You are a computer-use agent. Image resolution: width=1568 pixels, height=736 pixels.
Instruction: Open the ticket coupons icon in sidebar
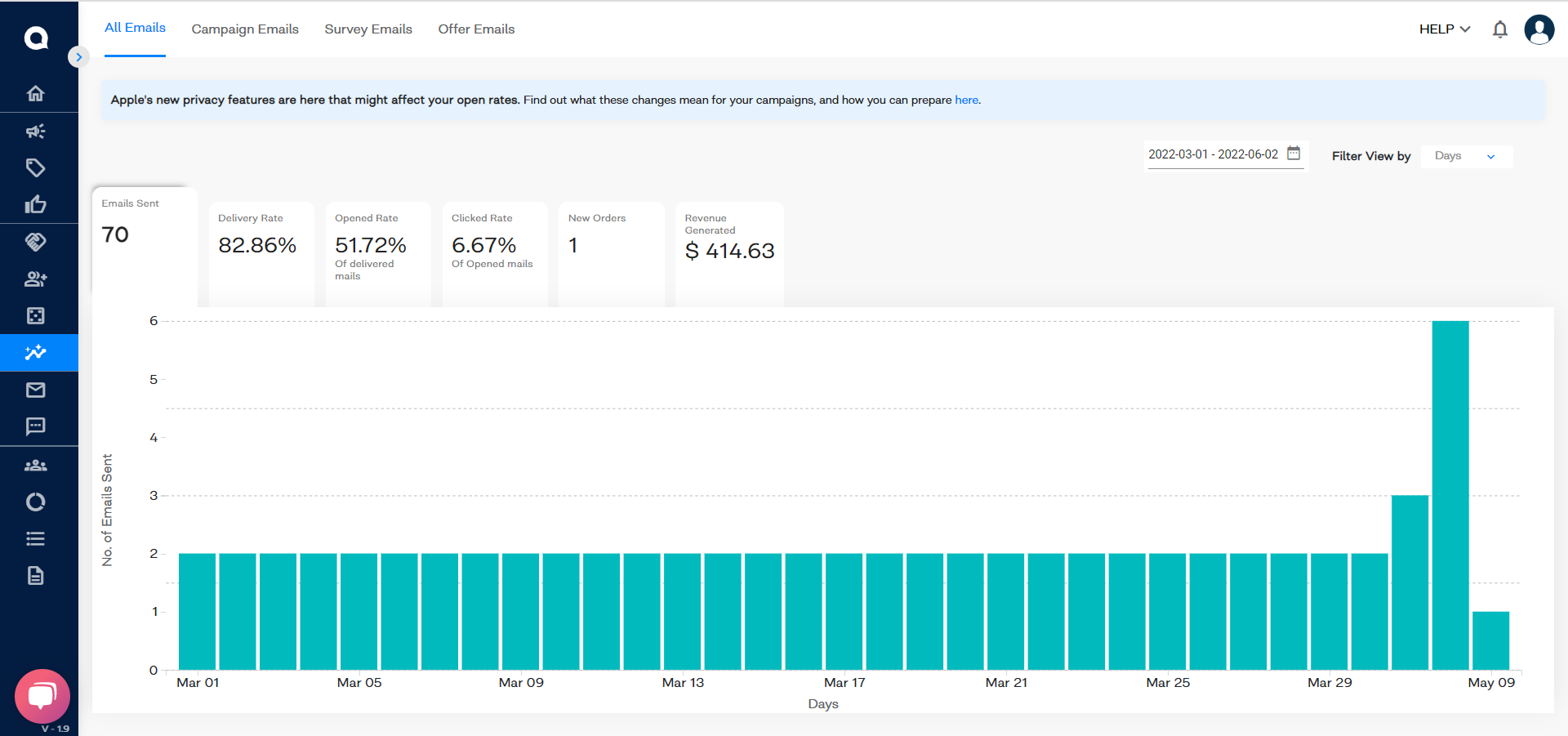[x=35, y=242]
